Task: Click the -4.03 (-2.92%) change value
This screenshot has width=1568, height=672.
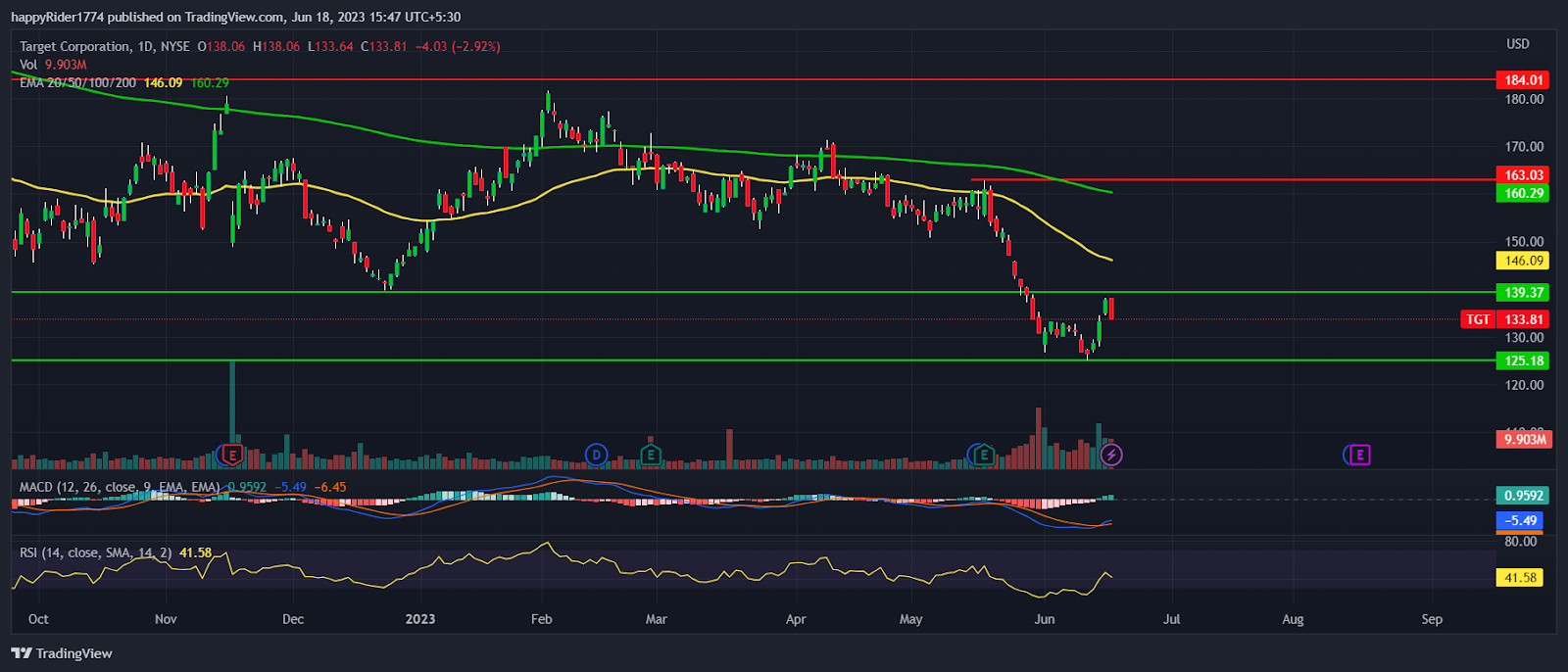Action: point(458,46)
